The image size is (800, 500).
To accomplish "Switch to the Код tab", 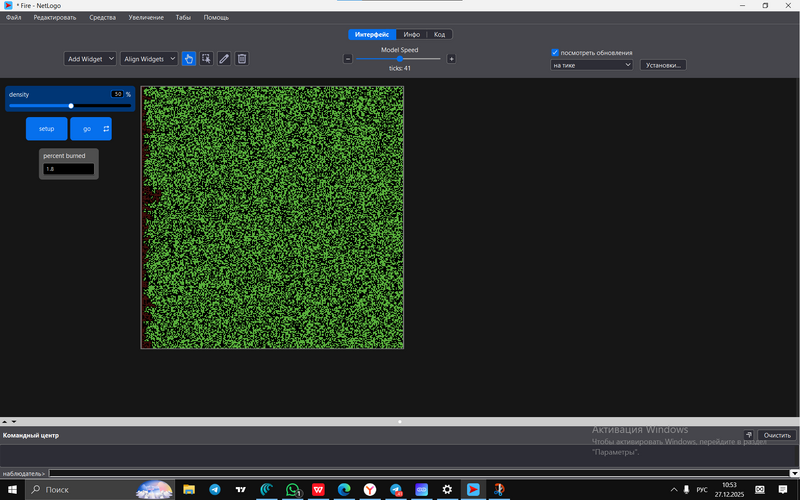I will point(439,34).
